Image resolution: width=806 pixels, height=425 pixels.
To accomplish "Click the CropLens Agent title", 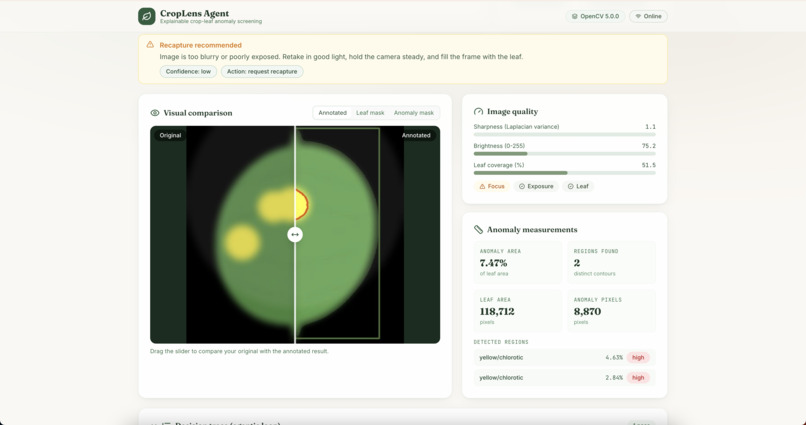I will coord(194,13).
